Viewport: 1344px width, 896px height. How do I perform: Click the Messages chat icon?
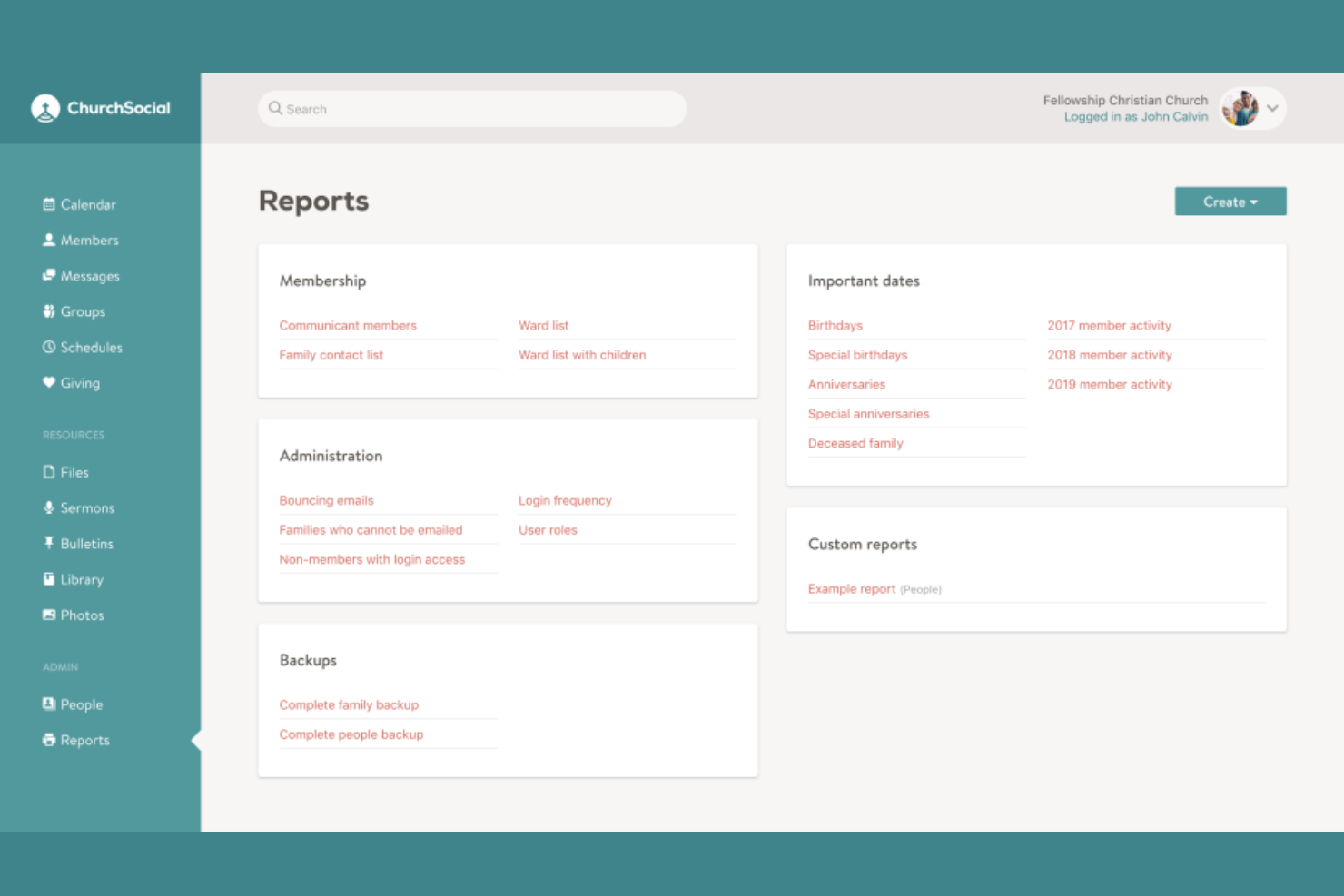click(50, 275)
